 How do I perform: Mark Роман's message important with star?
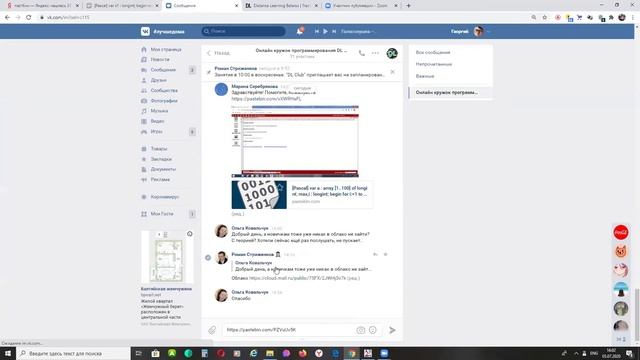385,255
